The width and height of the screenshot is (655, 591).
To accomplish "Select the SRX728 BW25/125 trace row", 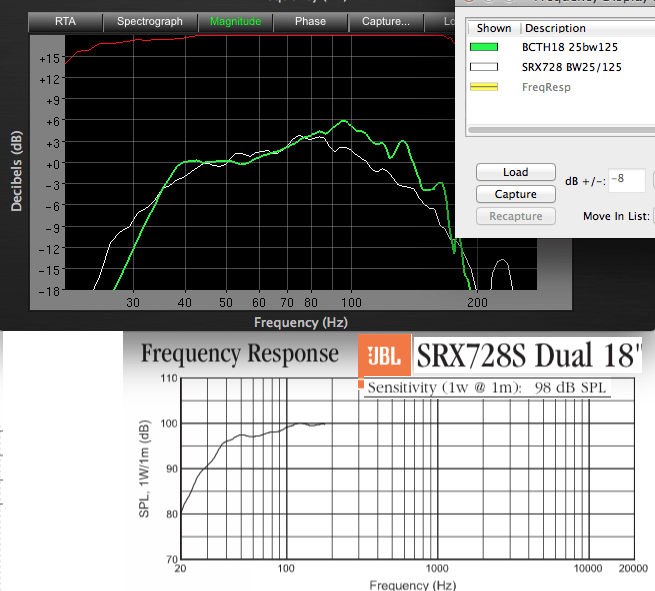I will 561,67.
